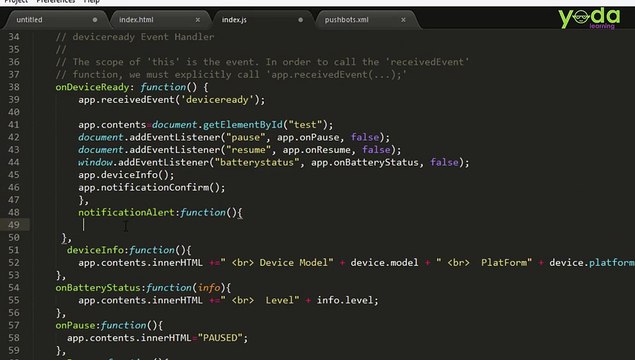Click the "batterystatus" string on line 44
The image size is (635, 360).
(257, 162)
